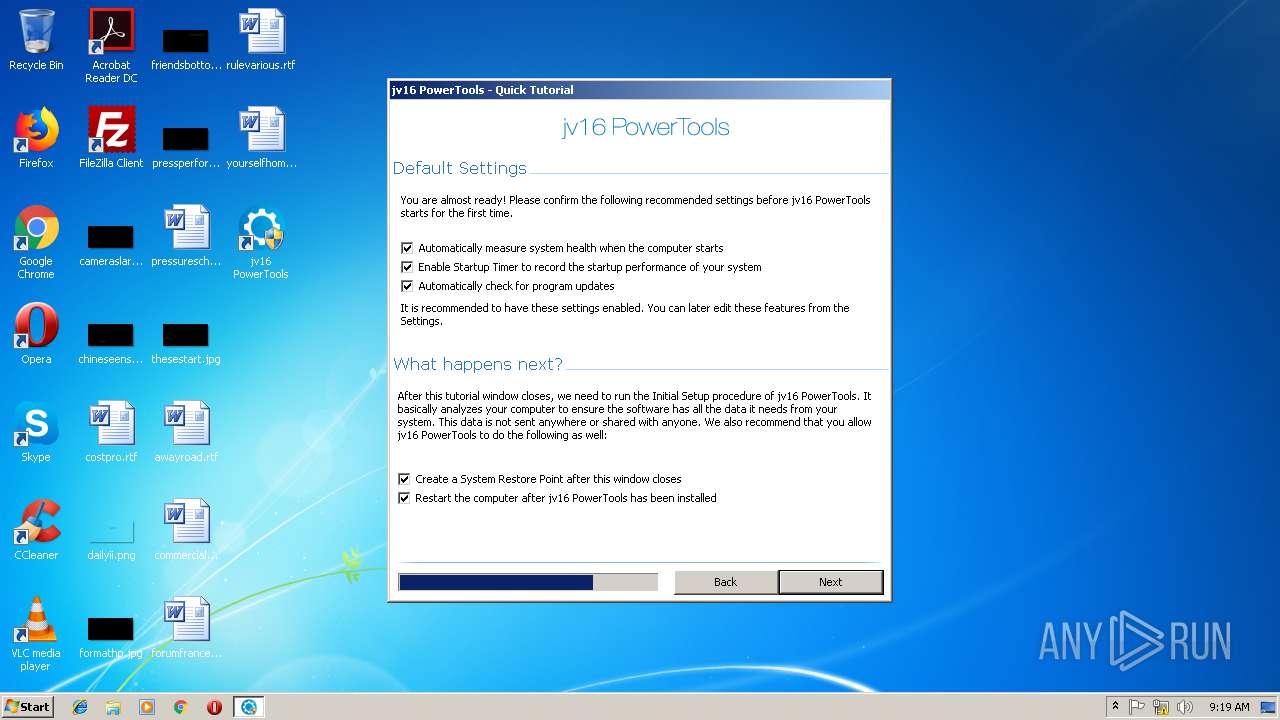The image size is (1280, 720).
Task: Toggle automatically check for program updates
Action: 407,286
